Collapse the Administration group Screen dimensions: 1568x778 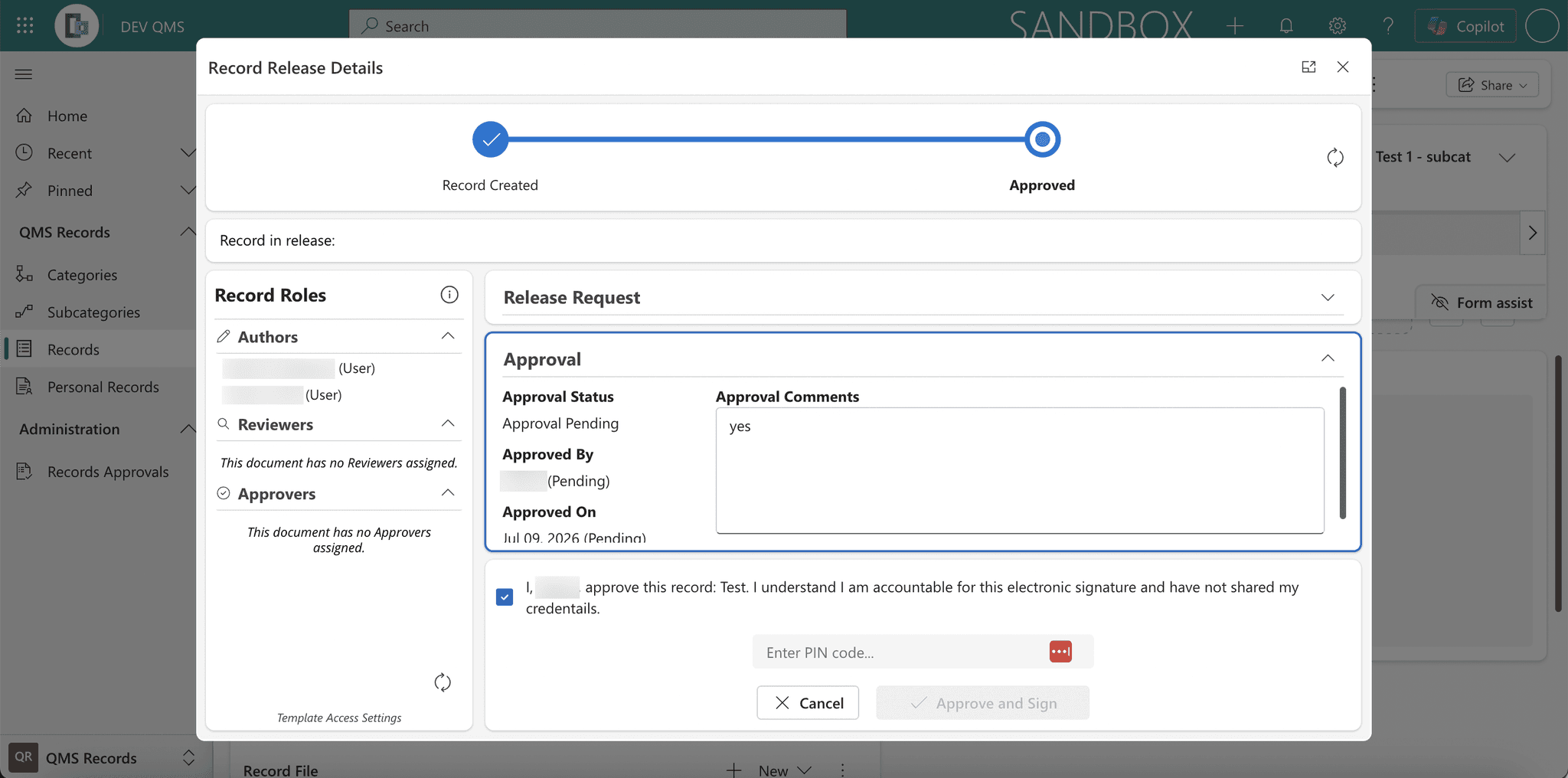click(188, 429)
